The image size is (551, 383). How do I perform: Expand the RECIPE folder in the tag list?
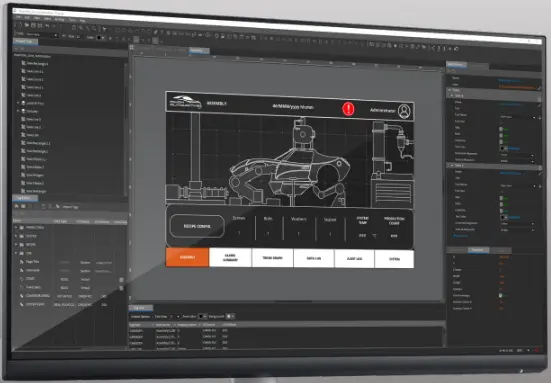(x=16, y=244)
